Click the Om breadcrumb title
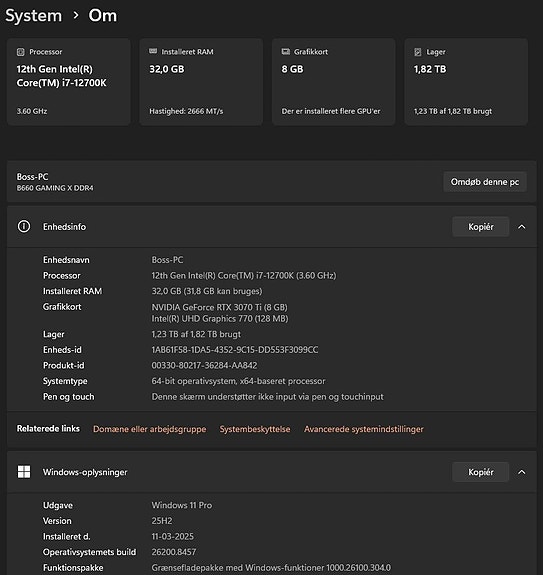This screenshot has height=575, width=543. pyautogui.click(x=103, y=15)
